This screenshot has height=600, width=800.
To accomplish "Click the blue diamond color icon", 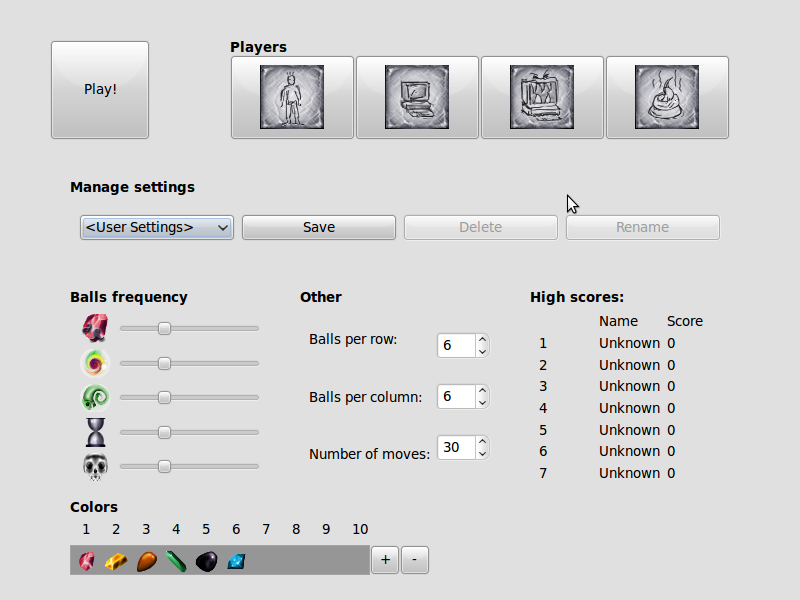I will pyautogui.click(x=236, y=561).
